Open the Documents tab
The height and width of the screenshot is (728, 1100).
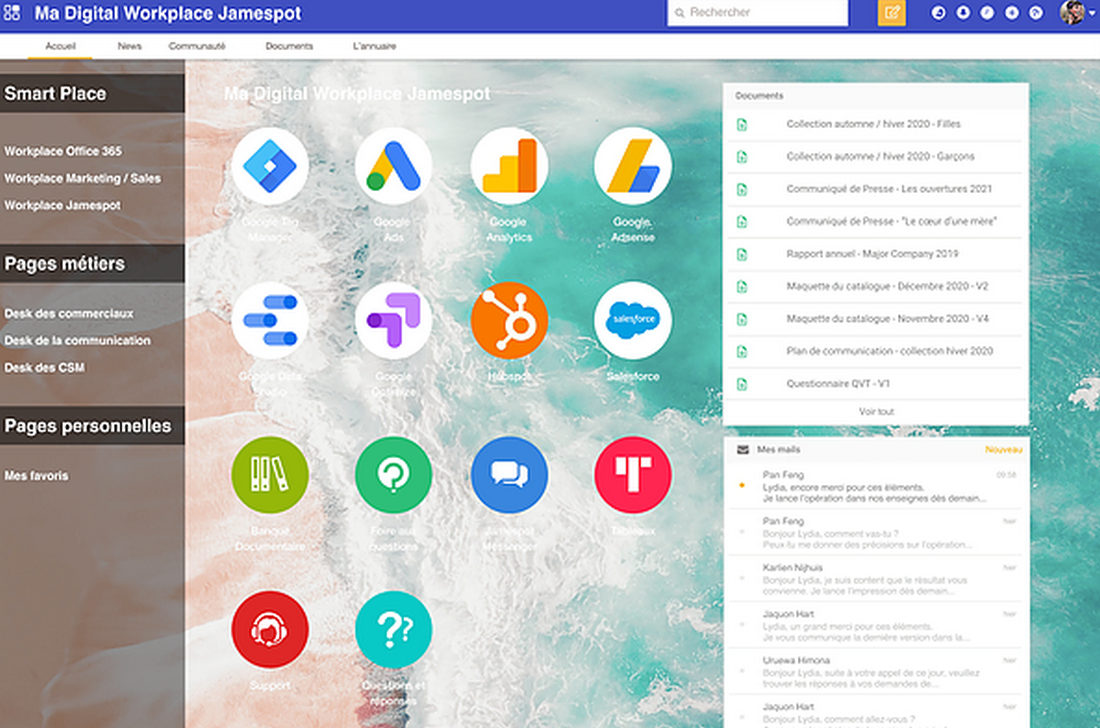pos(289,46)
